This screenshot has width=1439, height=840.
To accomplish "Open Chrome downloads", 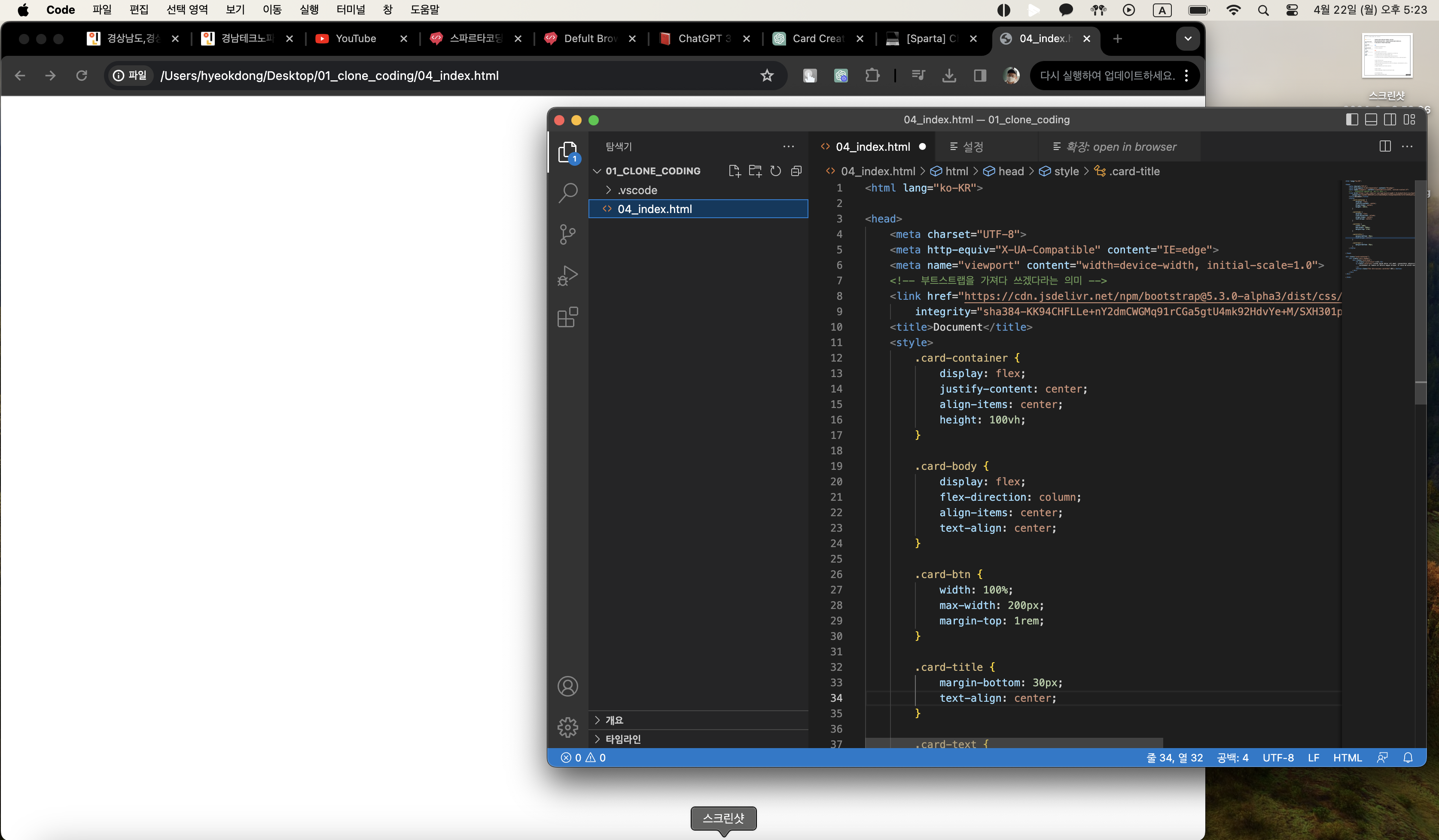I will coord(949,76).
